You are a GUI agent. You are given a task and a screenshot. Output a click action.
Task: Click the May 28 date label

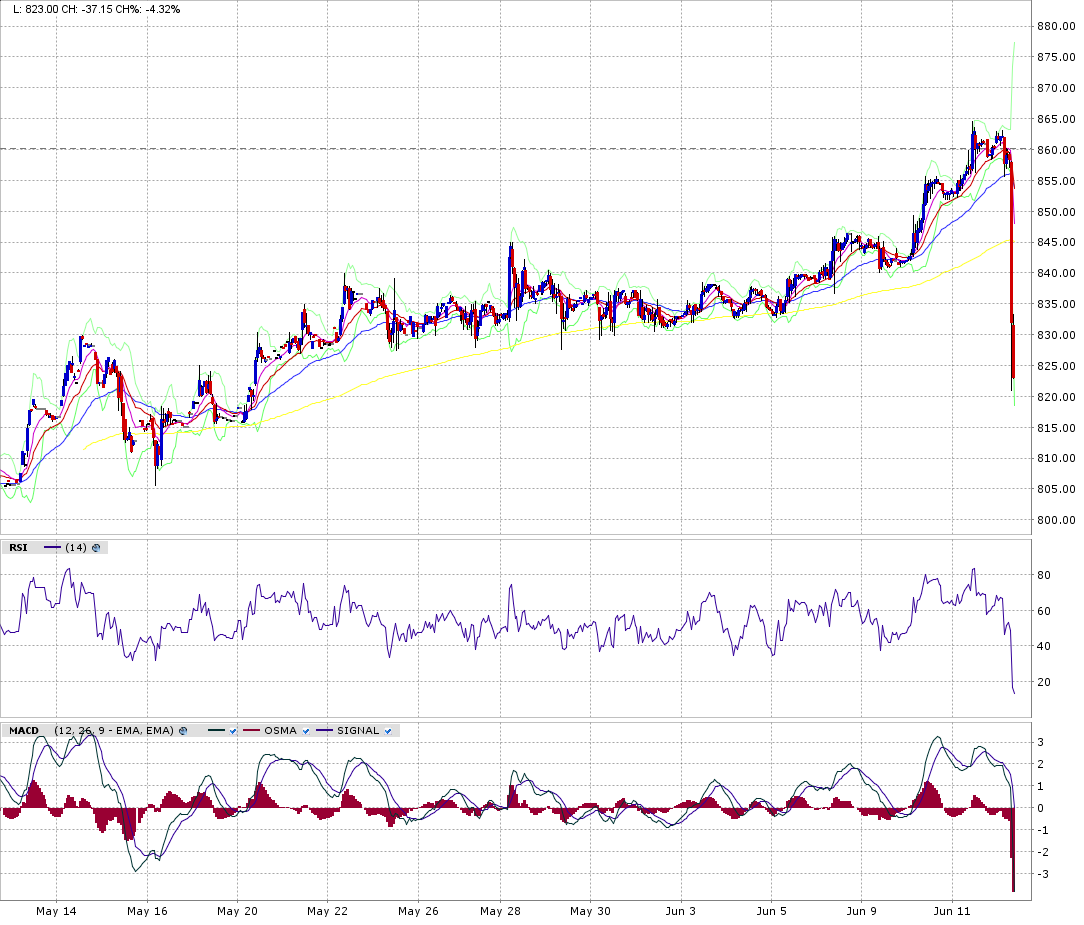(500, 911)
